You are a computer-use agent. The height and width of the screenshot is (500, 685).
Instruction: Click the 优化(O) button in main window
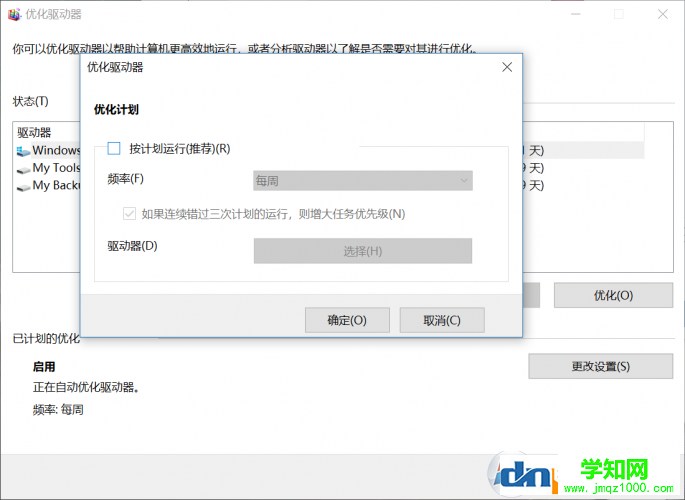click(613, 295)
